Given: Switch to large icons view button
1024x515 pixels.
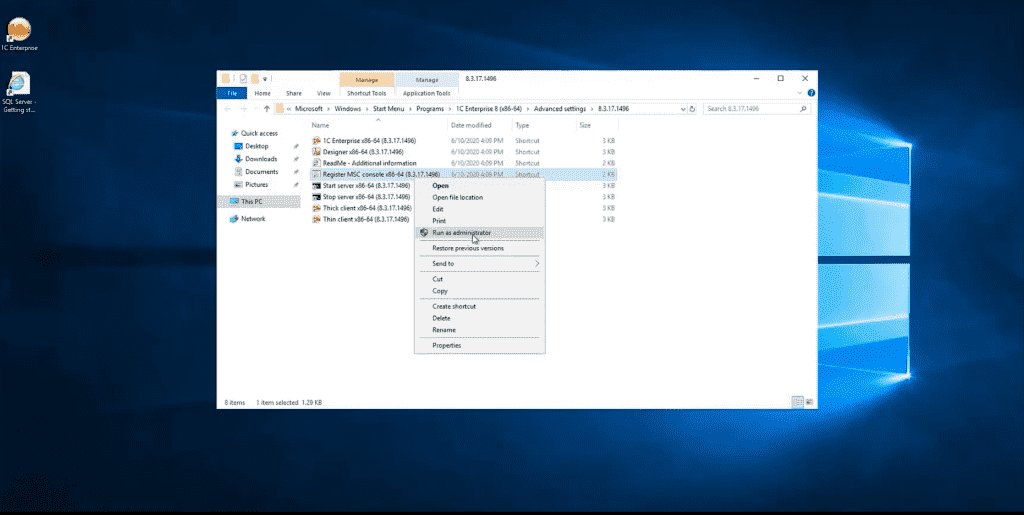Looking at the screenshot, I should [x=809, y=402].
